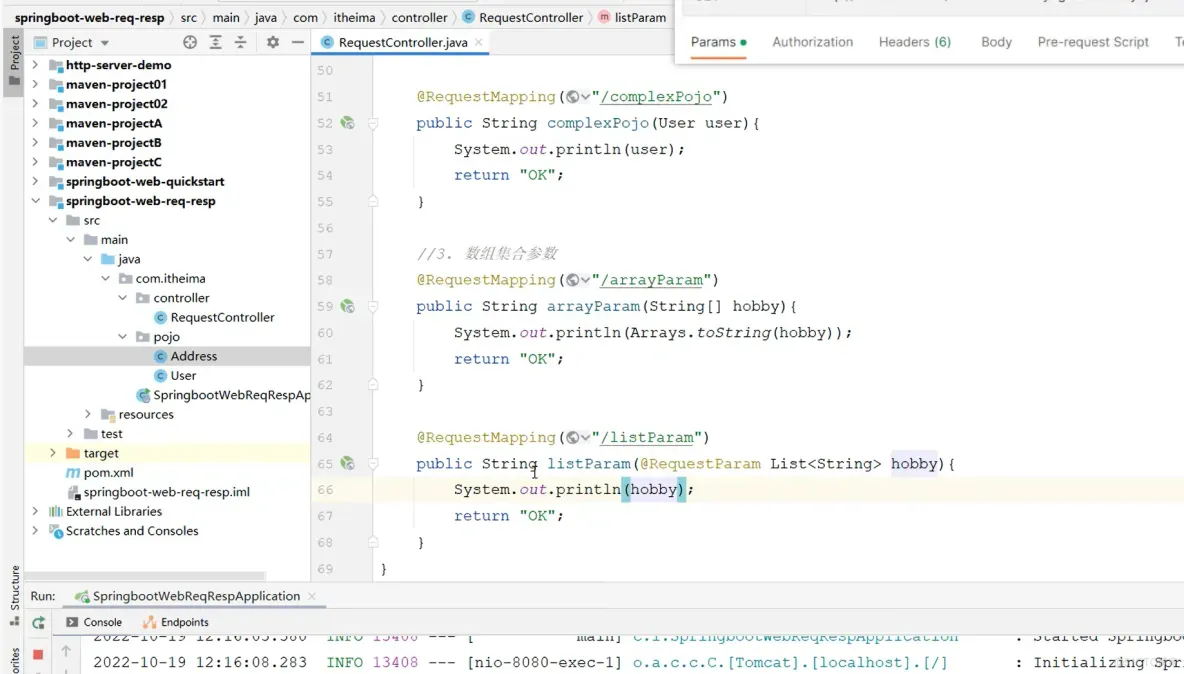Click Expand All icon in Project panel

point(215,42)
